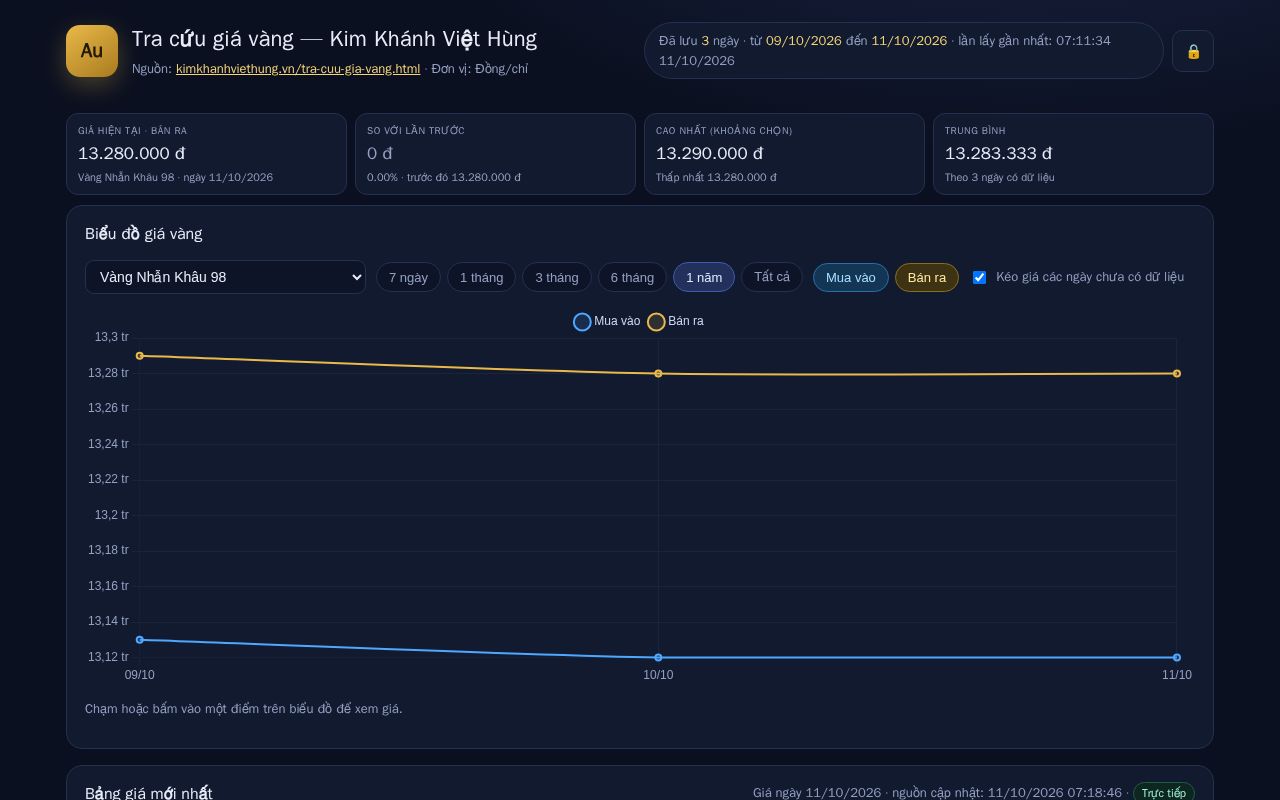Image resolution: width=1280 pixels, height=800 pixels.
Task: Click the Bán ra legend swatch
Action: 656,321
